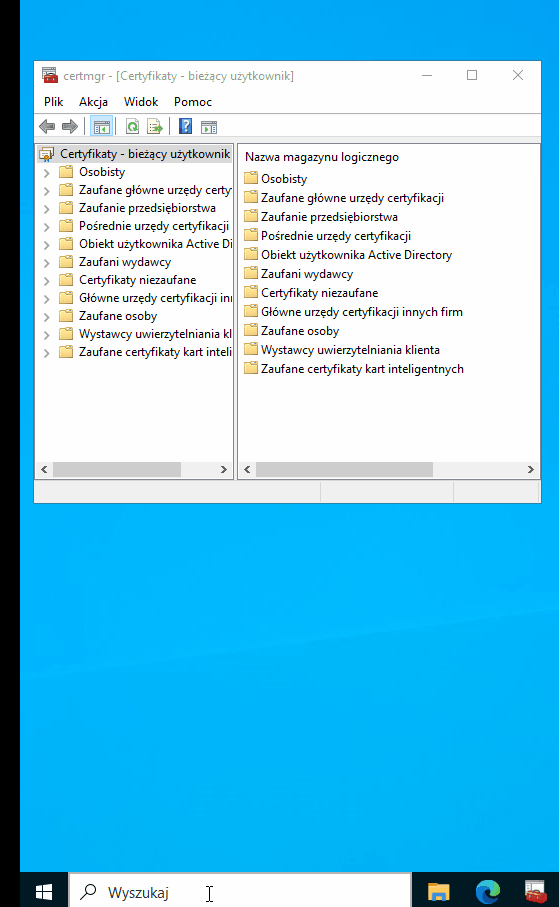559x907 pixels.
Task: Expand the Zaufane osoby tree node
Action: pos(47,316)
